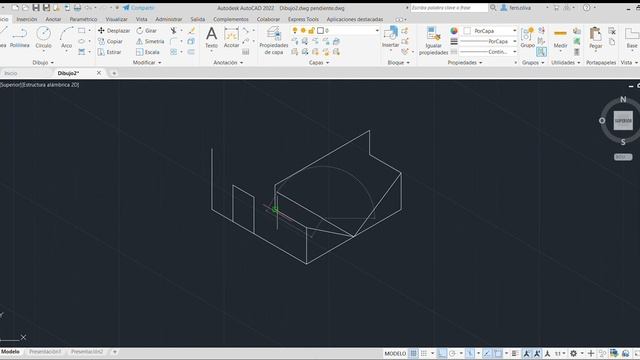Click the Compartir share button
The image size is (640, 360).
click(139, 8)
